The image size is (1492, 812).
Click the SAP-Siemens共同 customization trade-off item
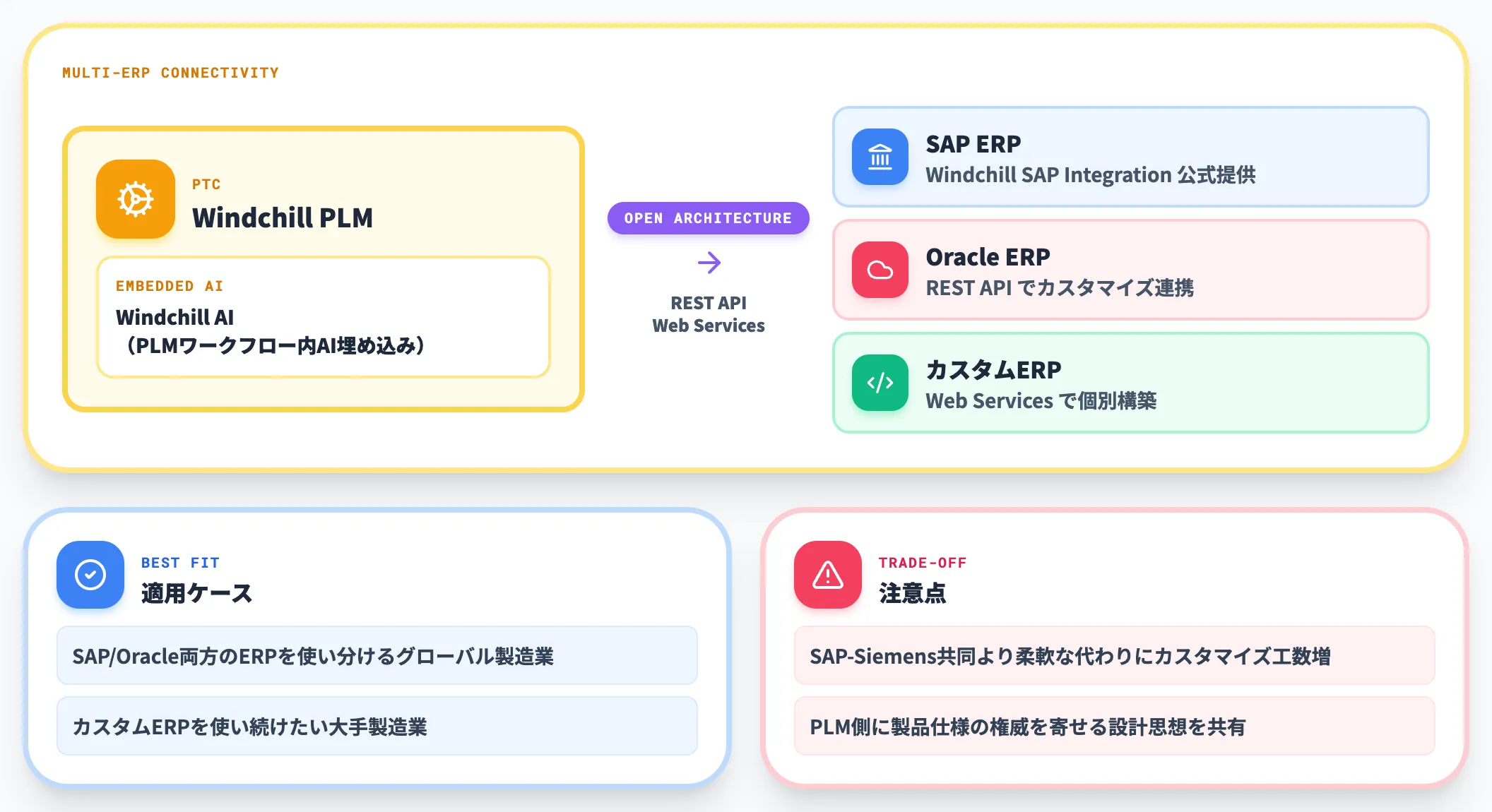[x=1115, y=655]
